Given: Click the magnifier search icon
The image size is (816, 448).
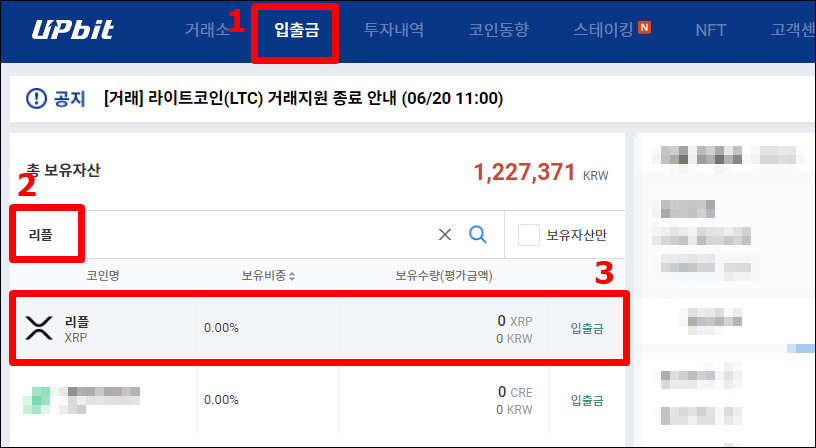Looking at the screenshot, I should [x=478, y=235].
